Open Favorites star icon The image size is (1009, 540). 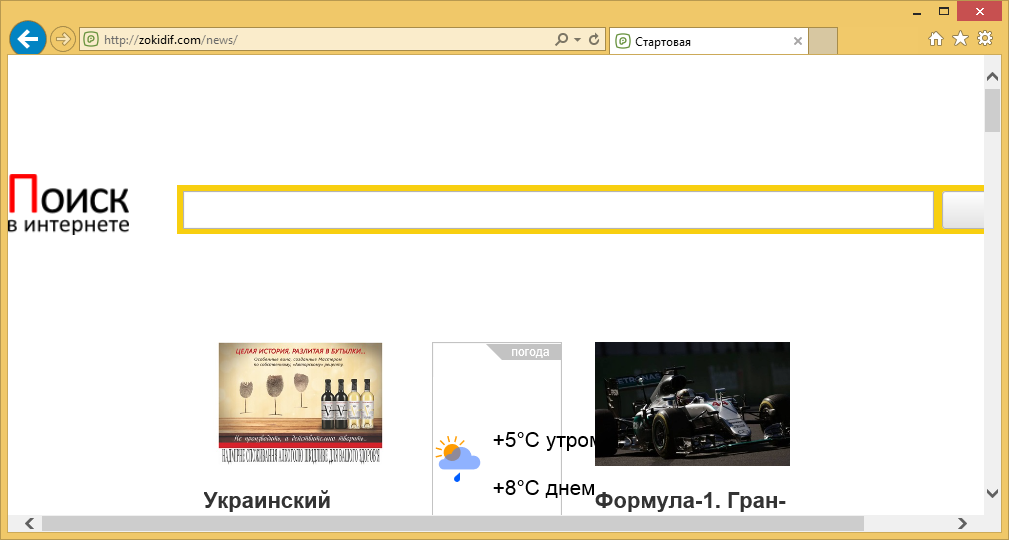(x=960, y=39)
